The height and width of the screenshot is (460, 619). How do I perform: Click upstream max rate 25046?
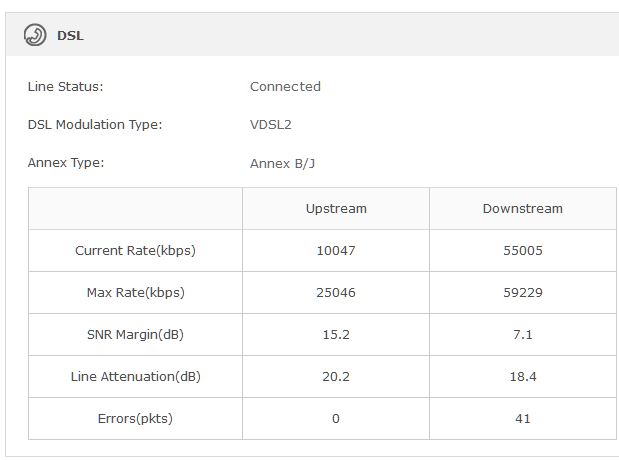pos(336,293)
